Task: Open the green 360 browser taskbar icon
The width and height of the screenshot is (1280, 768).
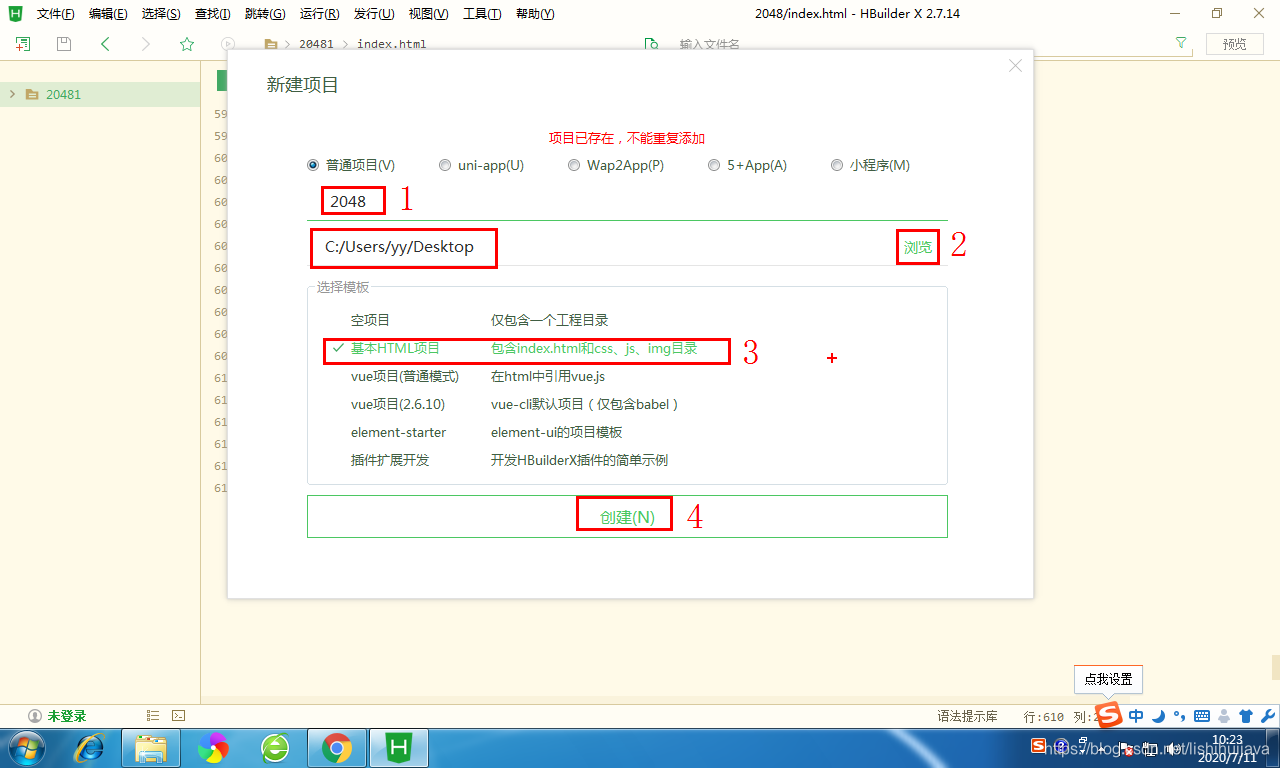Action: pos(275,748)
